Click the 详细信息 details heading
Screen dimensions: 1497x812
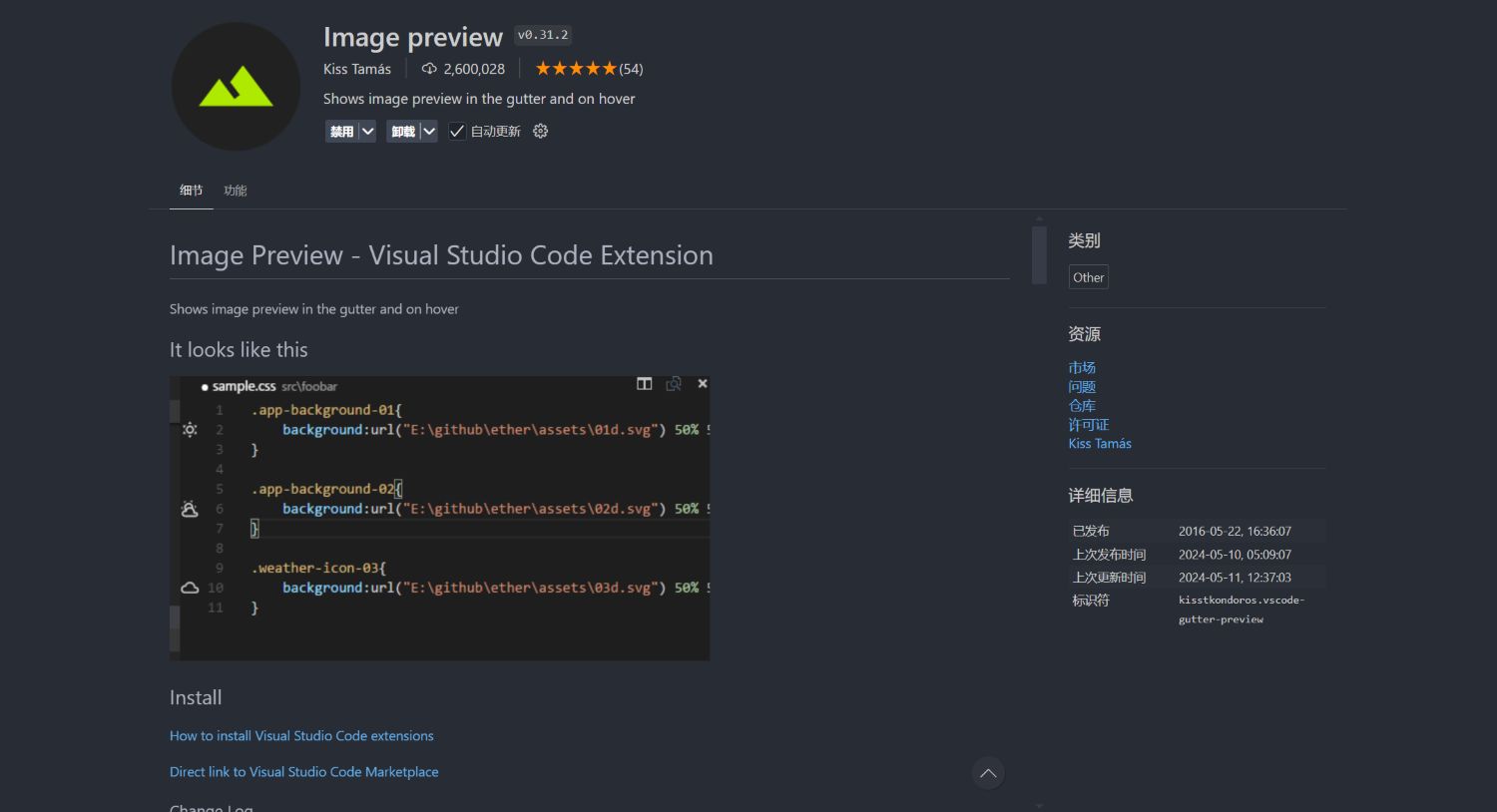1101,496
